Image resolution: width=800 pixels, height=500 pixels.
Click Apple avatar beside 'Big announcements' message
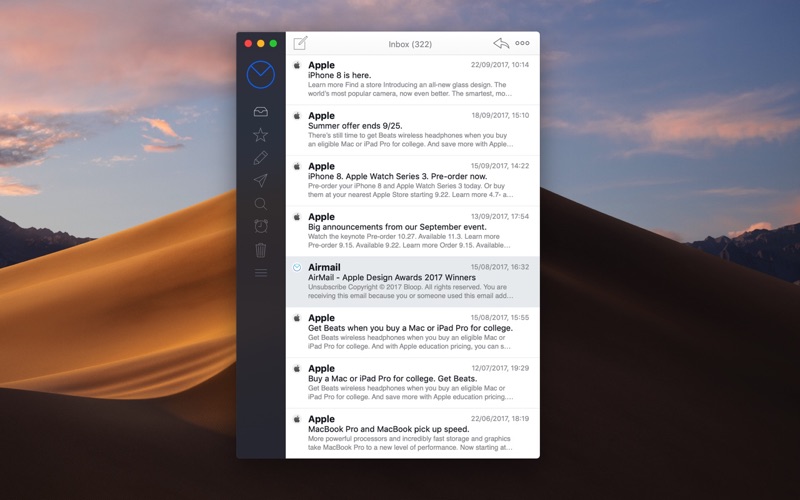point(297,216)
